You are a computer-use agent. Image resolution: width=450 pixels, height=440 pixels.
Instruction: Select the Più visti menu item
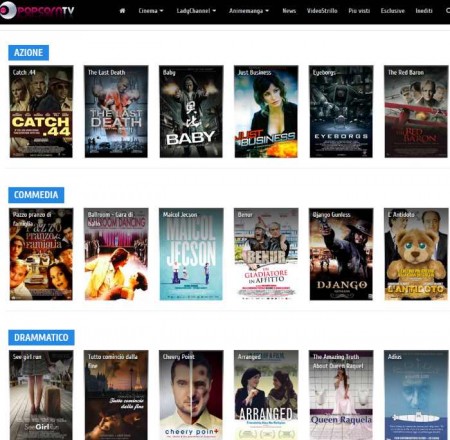pyautogui.click(x=359, y=11)
